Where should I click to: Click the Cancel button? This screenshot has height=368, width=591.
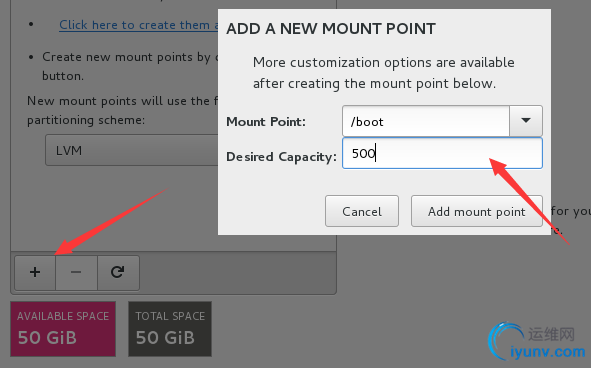pyautogui.click(x=362, y=211)
